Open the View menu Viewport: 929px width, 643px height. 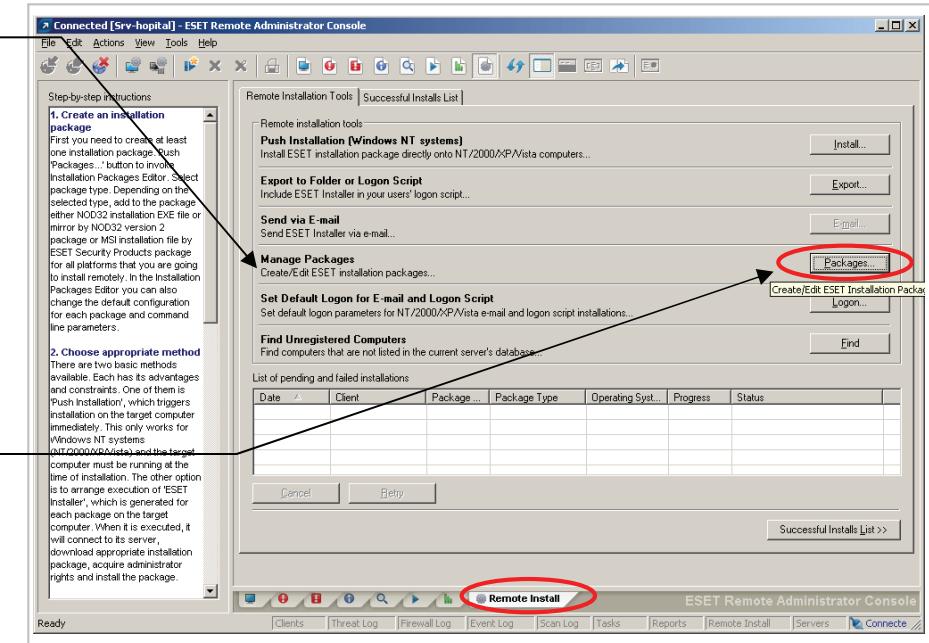tap(145, 43)
